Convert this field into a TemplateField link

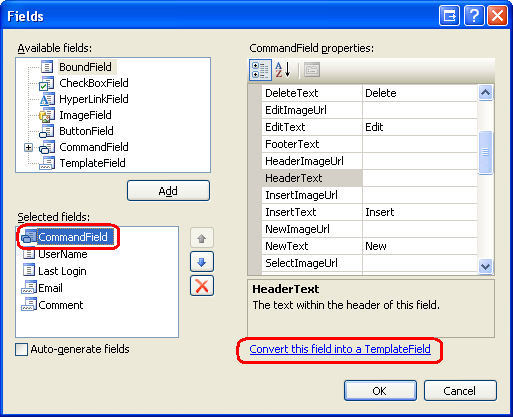[340, 349]
